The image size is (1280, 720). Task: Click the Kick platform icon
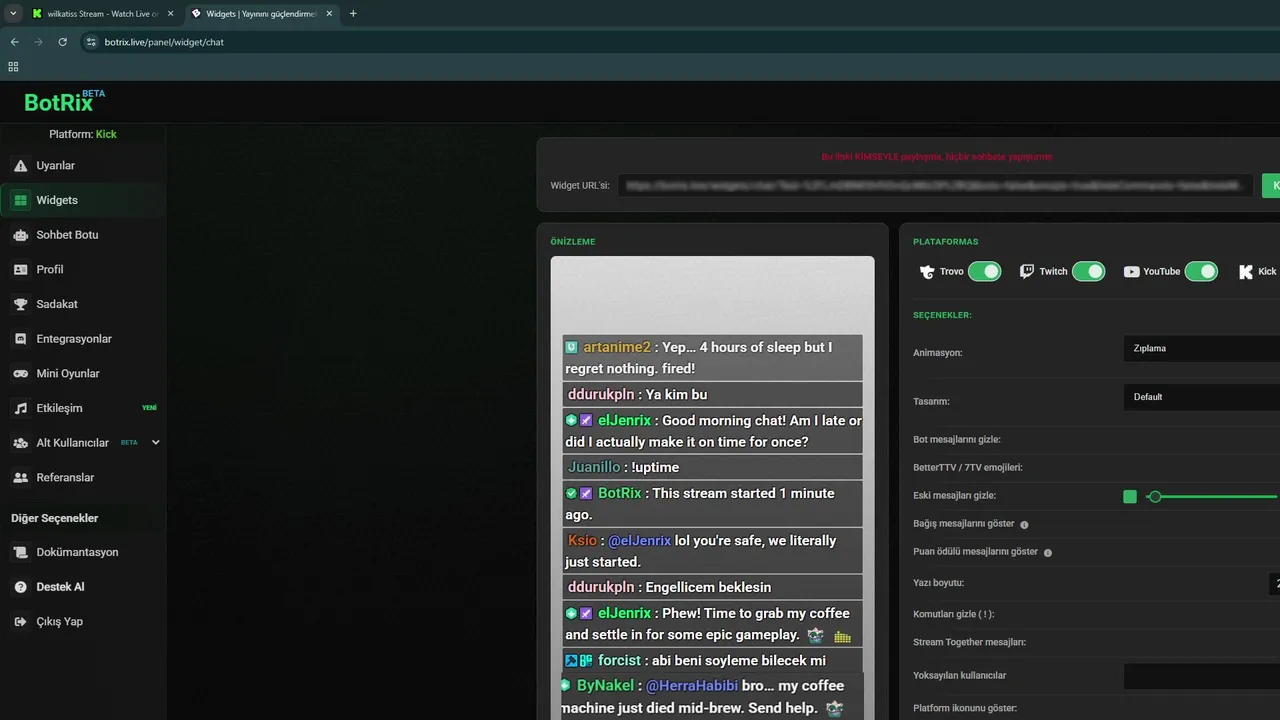click(1246, 271)
